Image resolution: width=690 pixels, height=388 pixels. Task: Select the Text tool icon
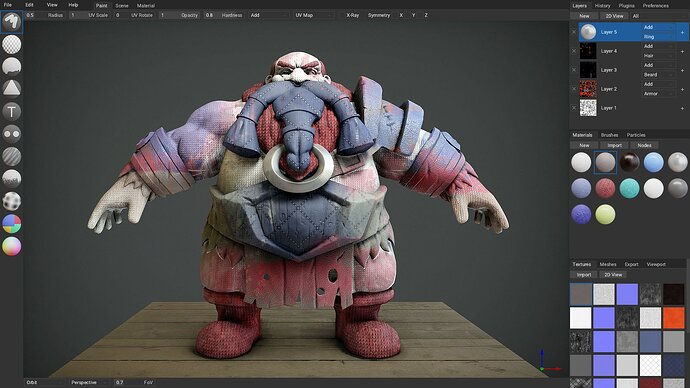pos(11,111)
